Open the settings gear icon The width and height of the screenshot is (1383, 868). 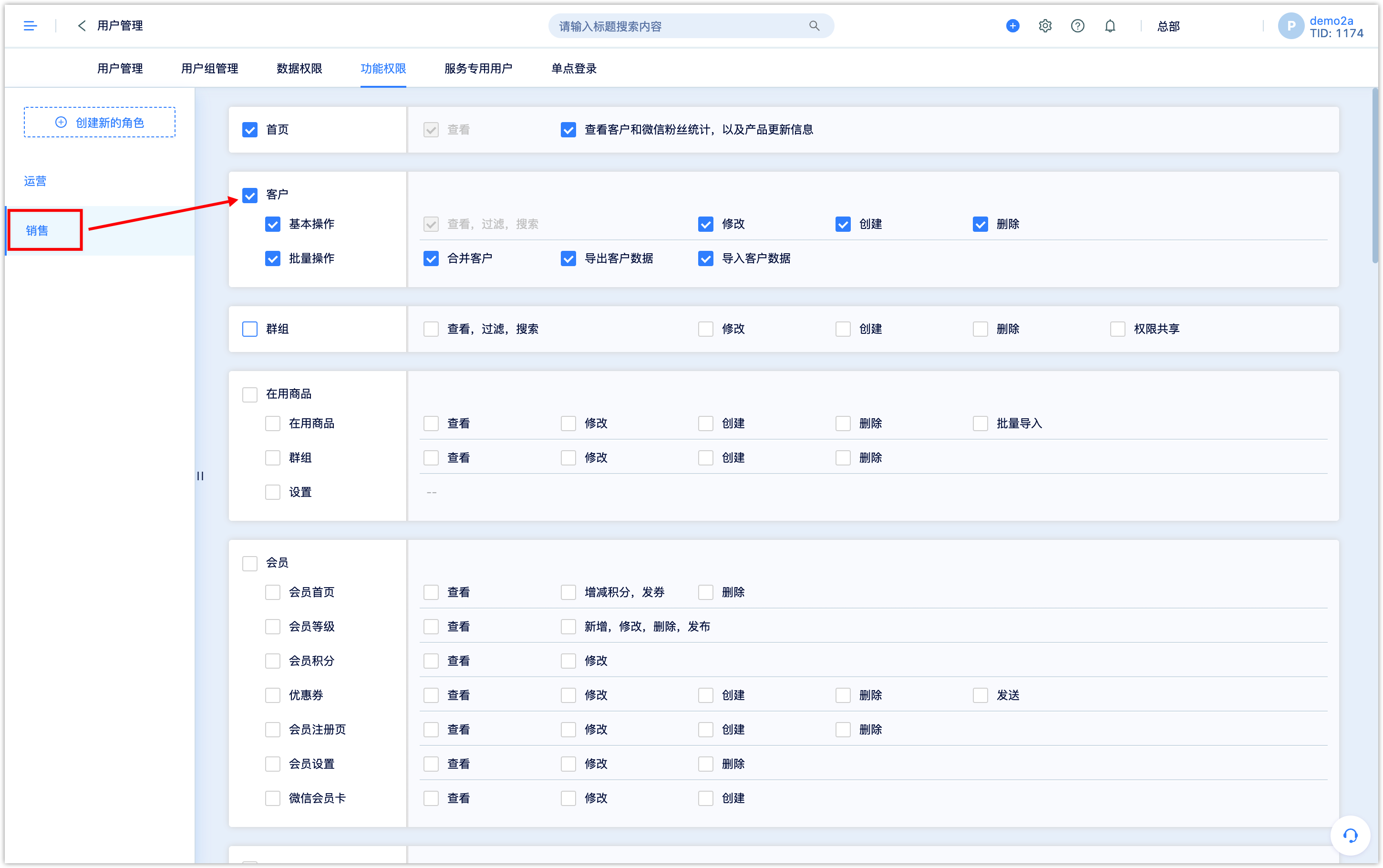[1045, 26]
